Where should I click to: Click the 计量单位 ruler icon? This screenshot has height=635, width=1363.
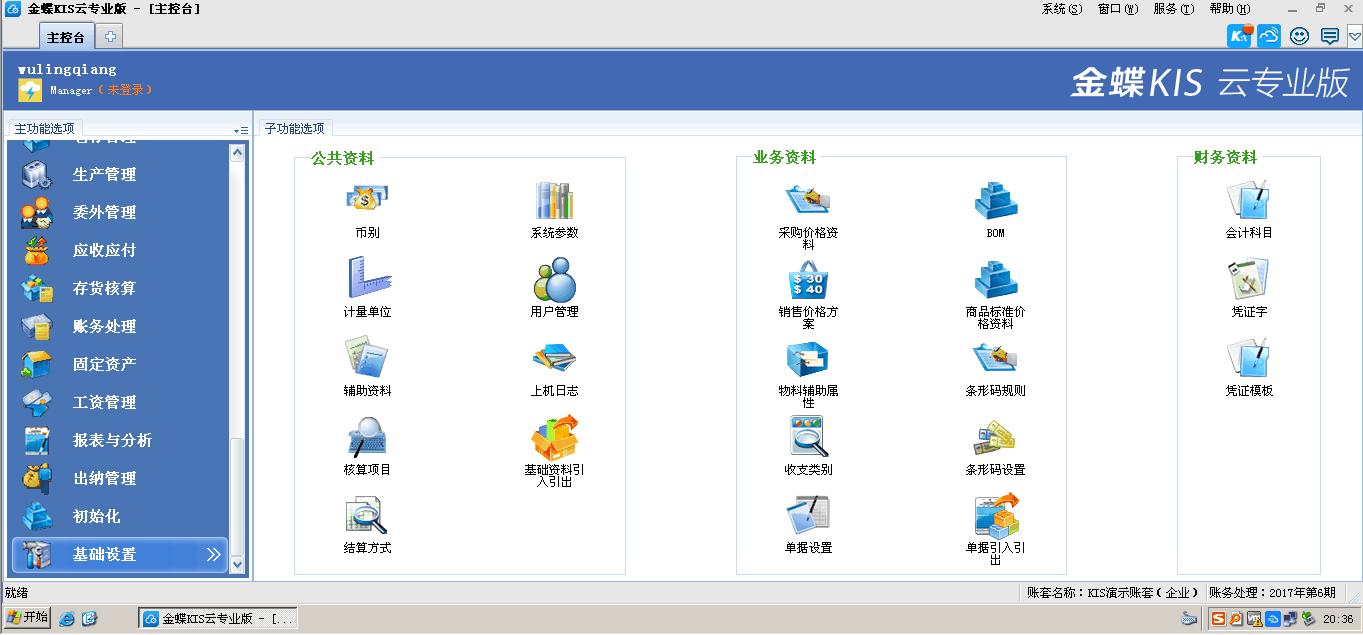point(366,279)
